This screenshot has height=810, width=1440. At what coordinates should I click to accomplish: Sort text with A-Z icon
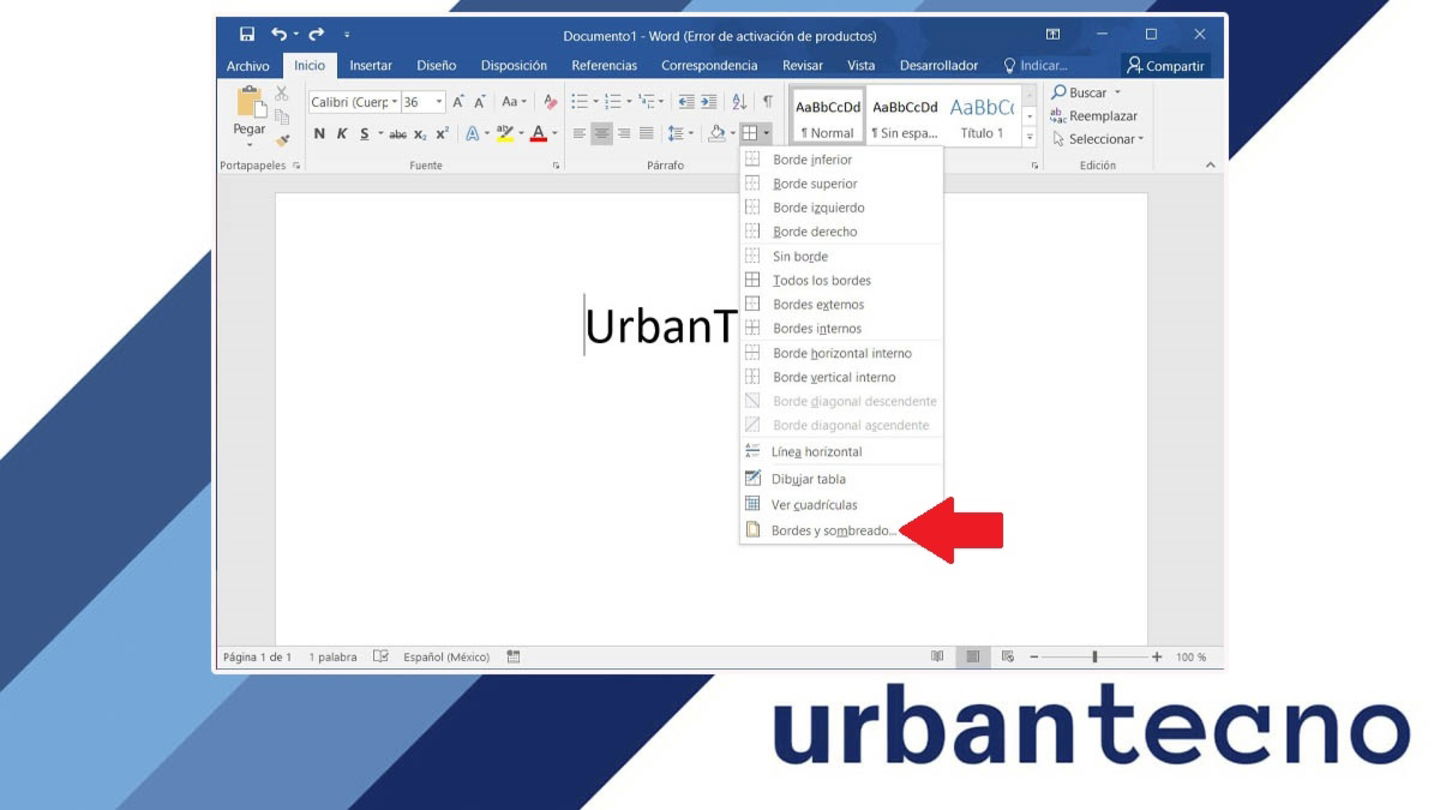(x=739, y=102)
